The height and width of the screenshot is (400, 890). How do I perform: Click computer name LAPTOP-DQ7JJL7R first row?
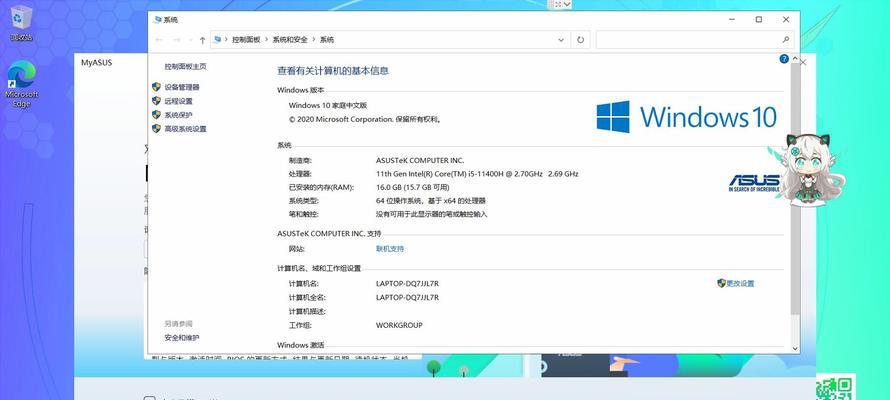click(407, 284)
